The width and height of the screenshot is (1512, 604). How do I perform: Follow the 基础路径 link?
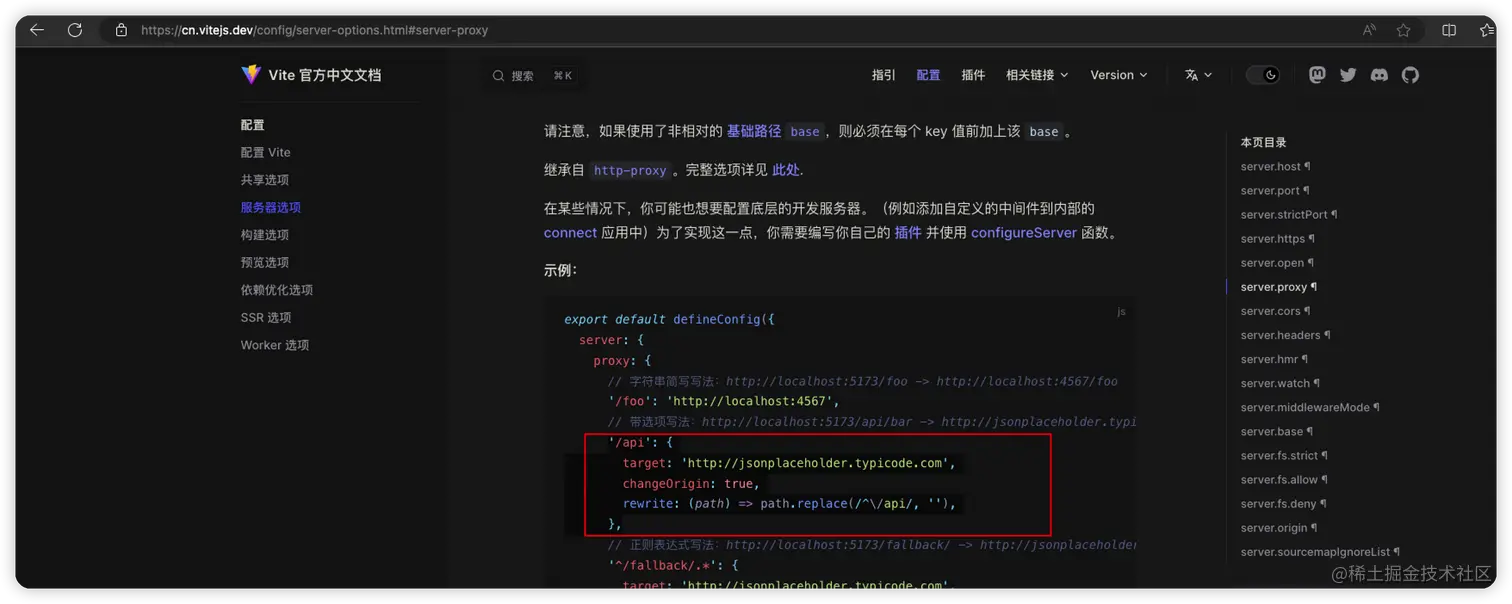click(754, 131)
